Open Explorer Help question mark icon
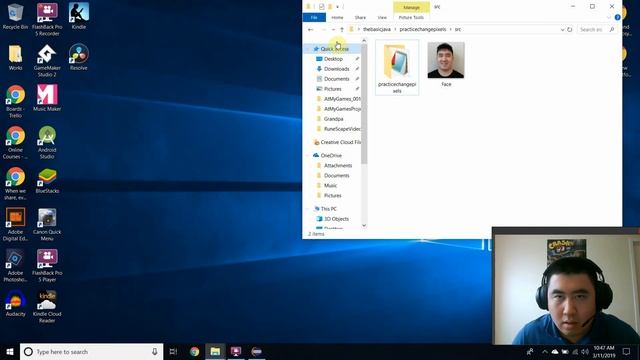The height and width of the screenshot is (360, 640). point(618,17)
